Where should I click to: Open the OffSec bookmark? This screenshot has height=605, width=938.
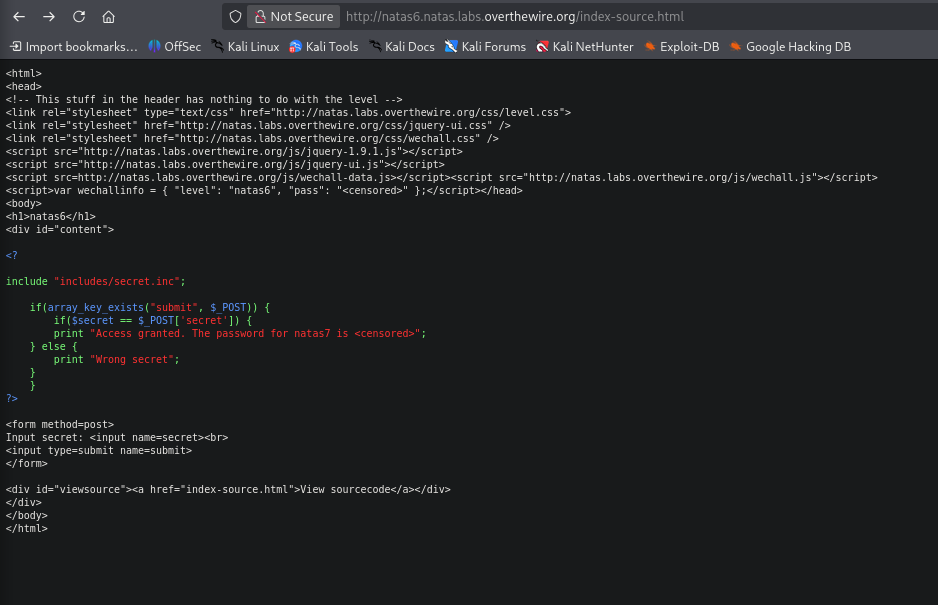[x=175, y=47]
